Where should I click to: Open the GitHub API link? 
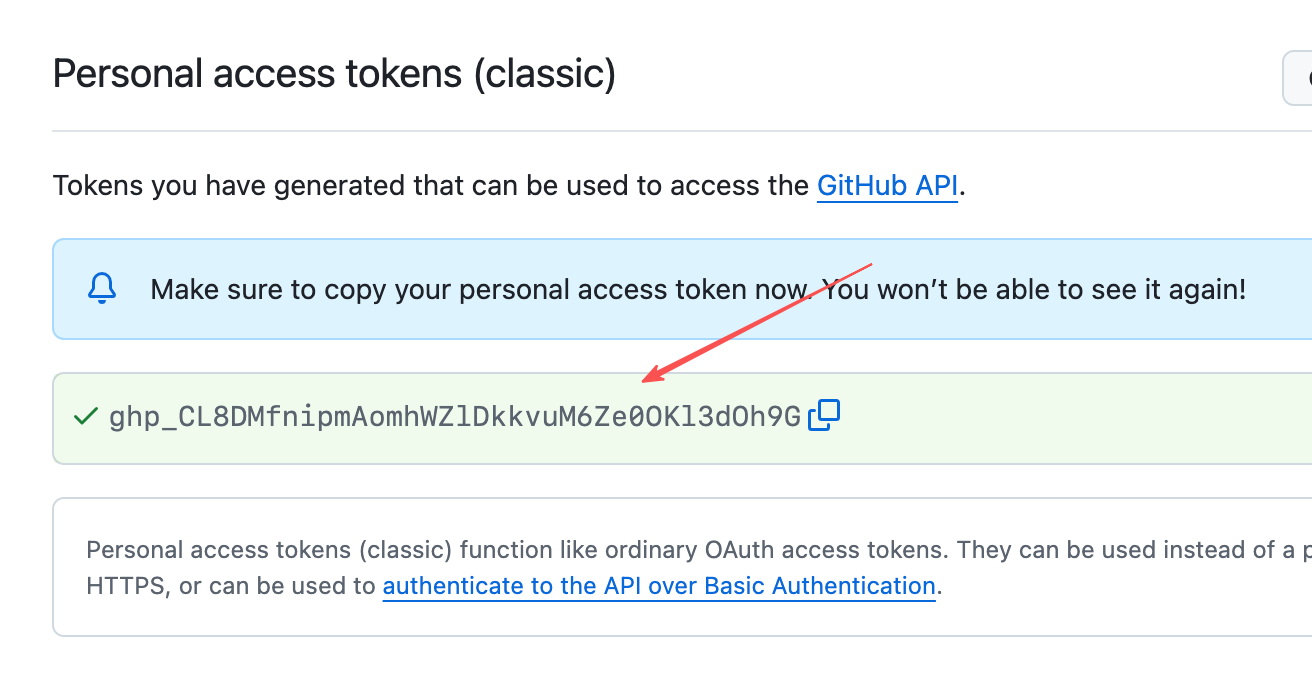click(x=887, y=186)
